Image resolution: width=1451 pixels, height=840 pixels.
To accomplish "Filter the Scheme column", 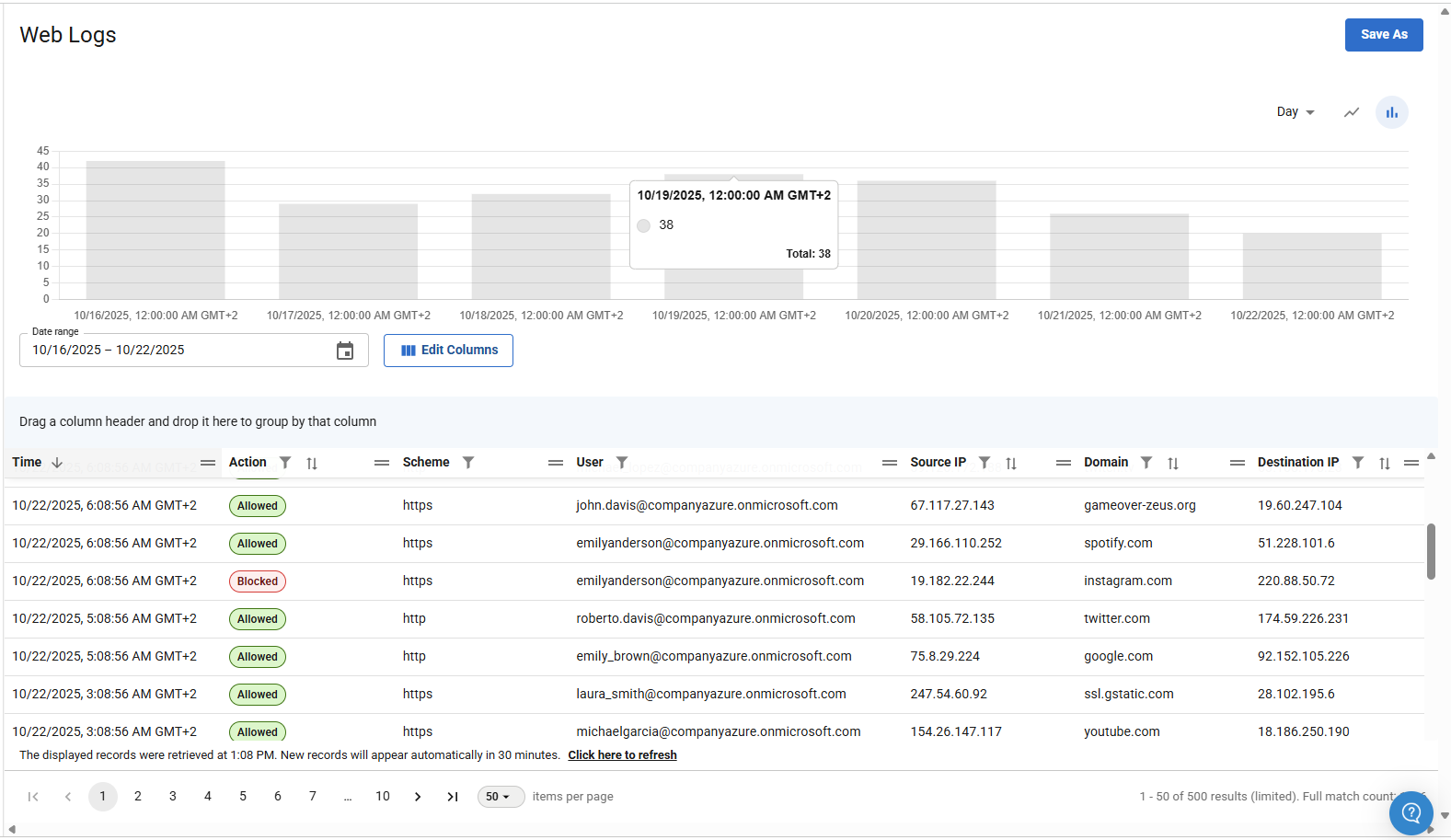I will coord(468,463).
